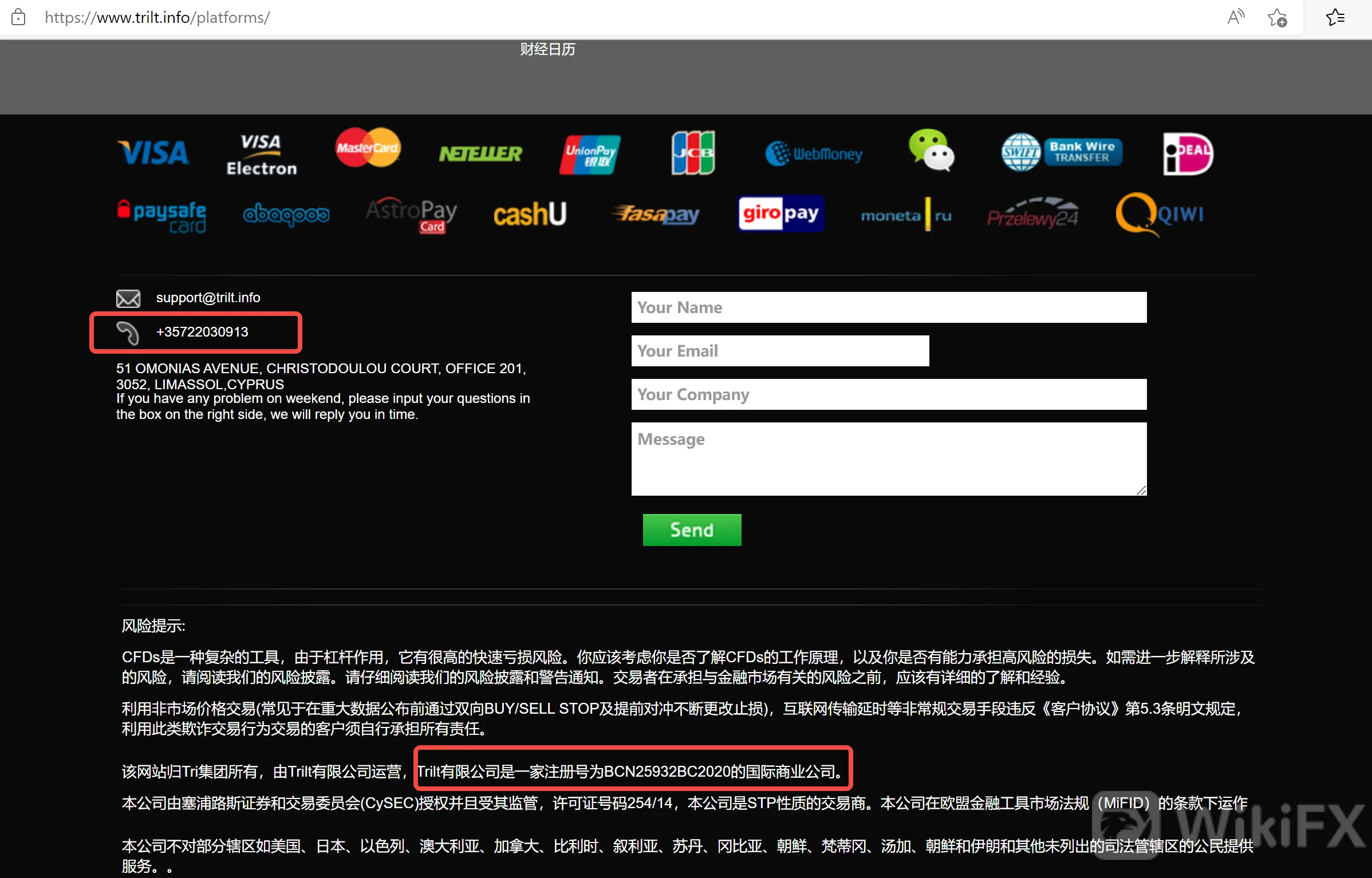The width and height of the screenshot is (1372, 878).
Task: Click the 风险提示 heading
Action: tap(153, 626)
